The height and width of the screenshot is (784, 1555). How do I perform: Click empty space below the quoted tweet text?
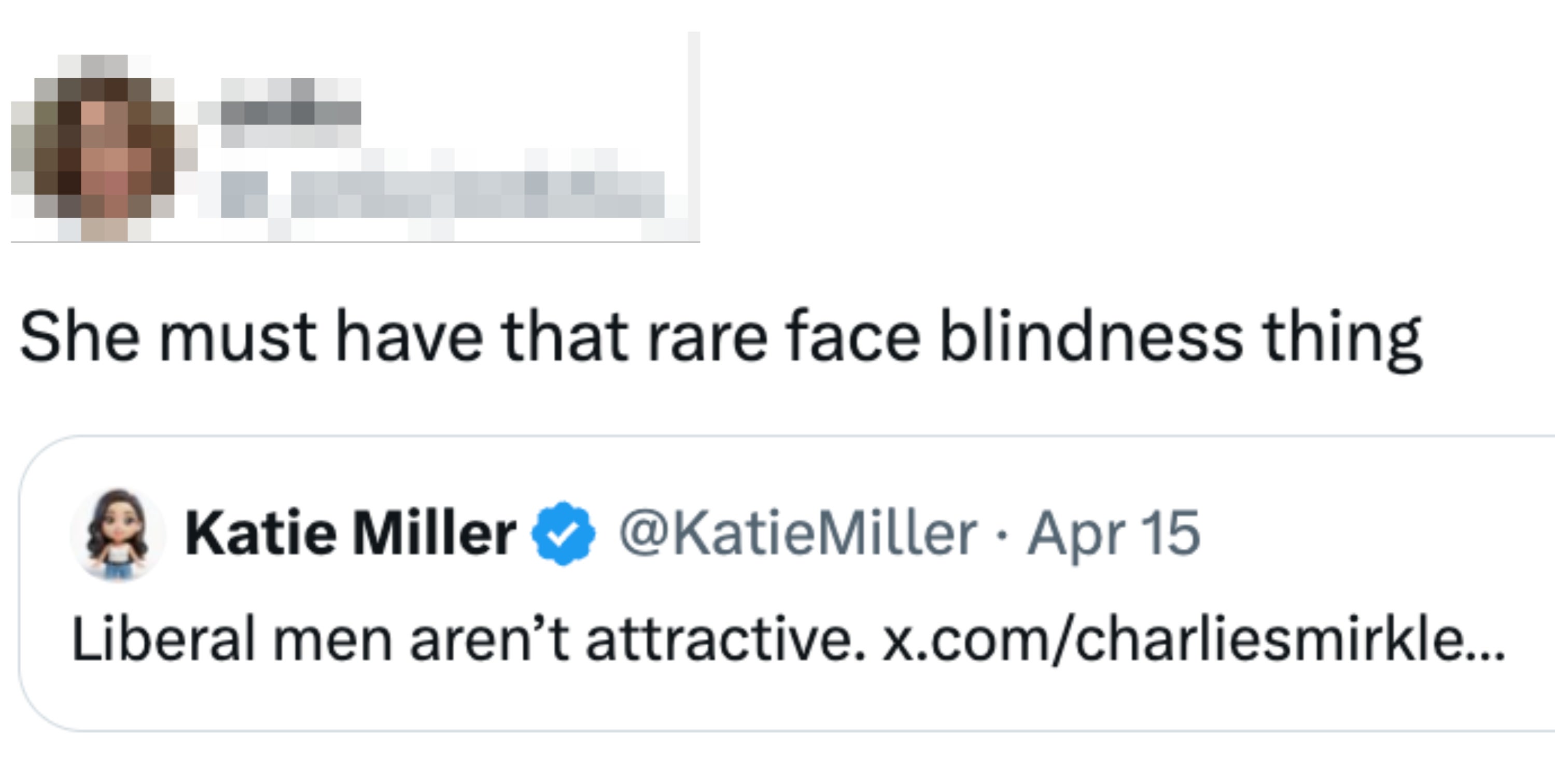(784, 700)
